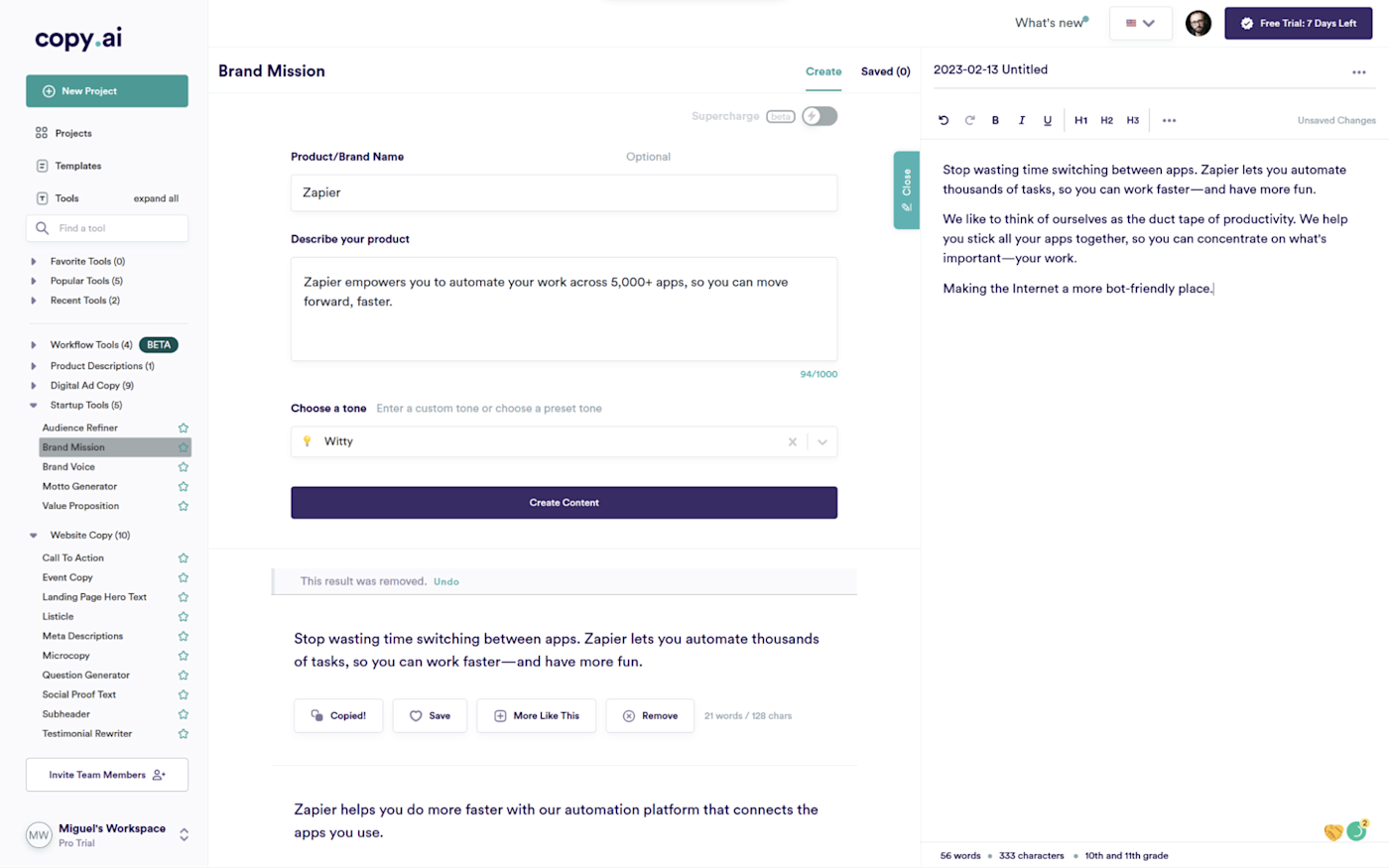Viewport: 1389px width, 868px height.
Task: Favorite the Testimonial Rewriter star
Action: [183, 734]
